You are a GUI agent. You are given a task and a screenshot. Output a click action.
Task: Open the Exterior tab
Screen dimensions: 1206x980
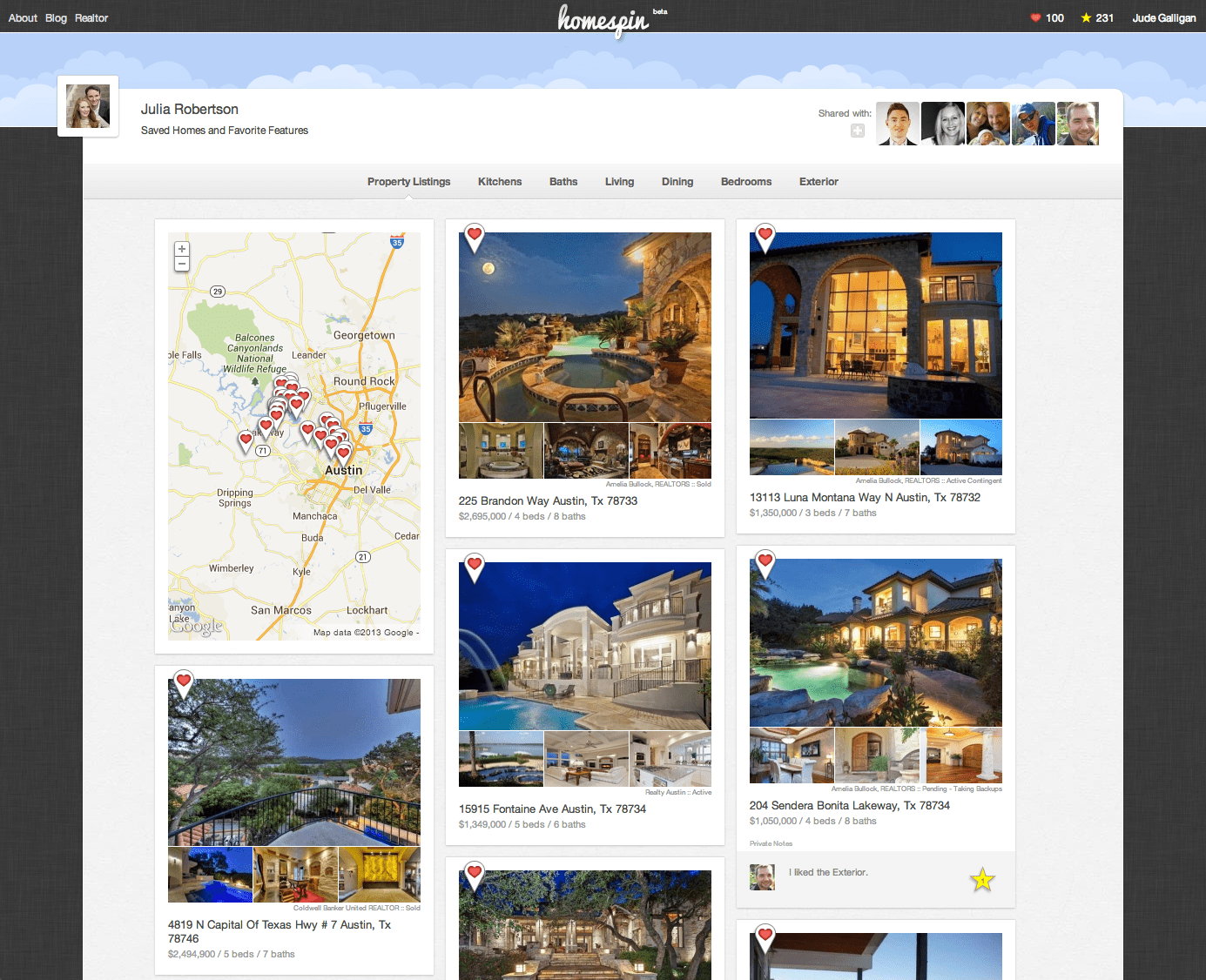click(x=819, y=182)
